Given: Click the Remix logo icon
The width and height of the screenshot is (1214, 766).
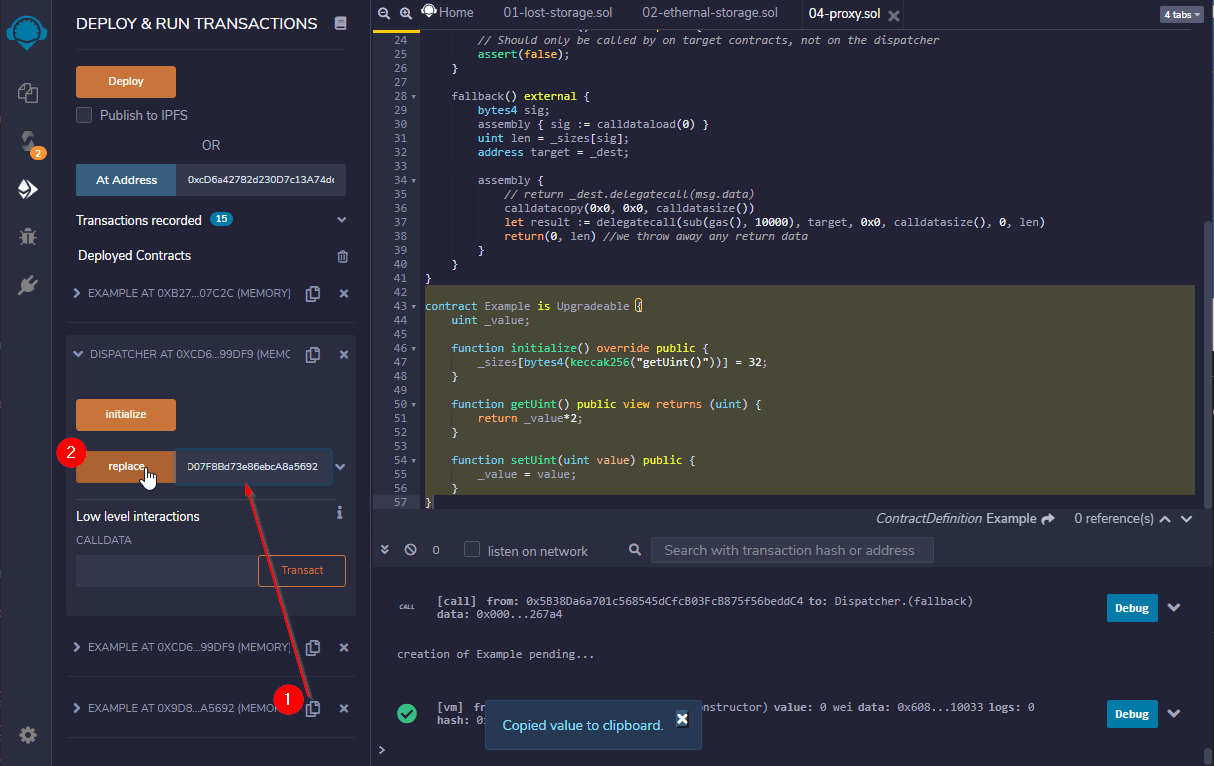Looking at the screenshot, I should coord(28,30).
